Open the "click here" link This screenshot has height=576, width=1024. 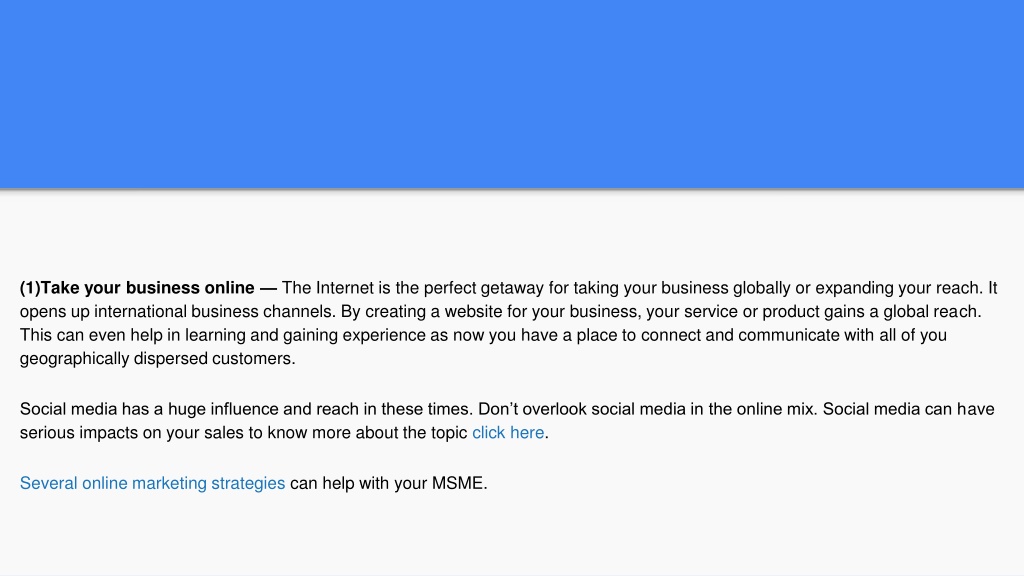[x=508, y=432]
